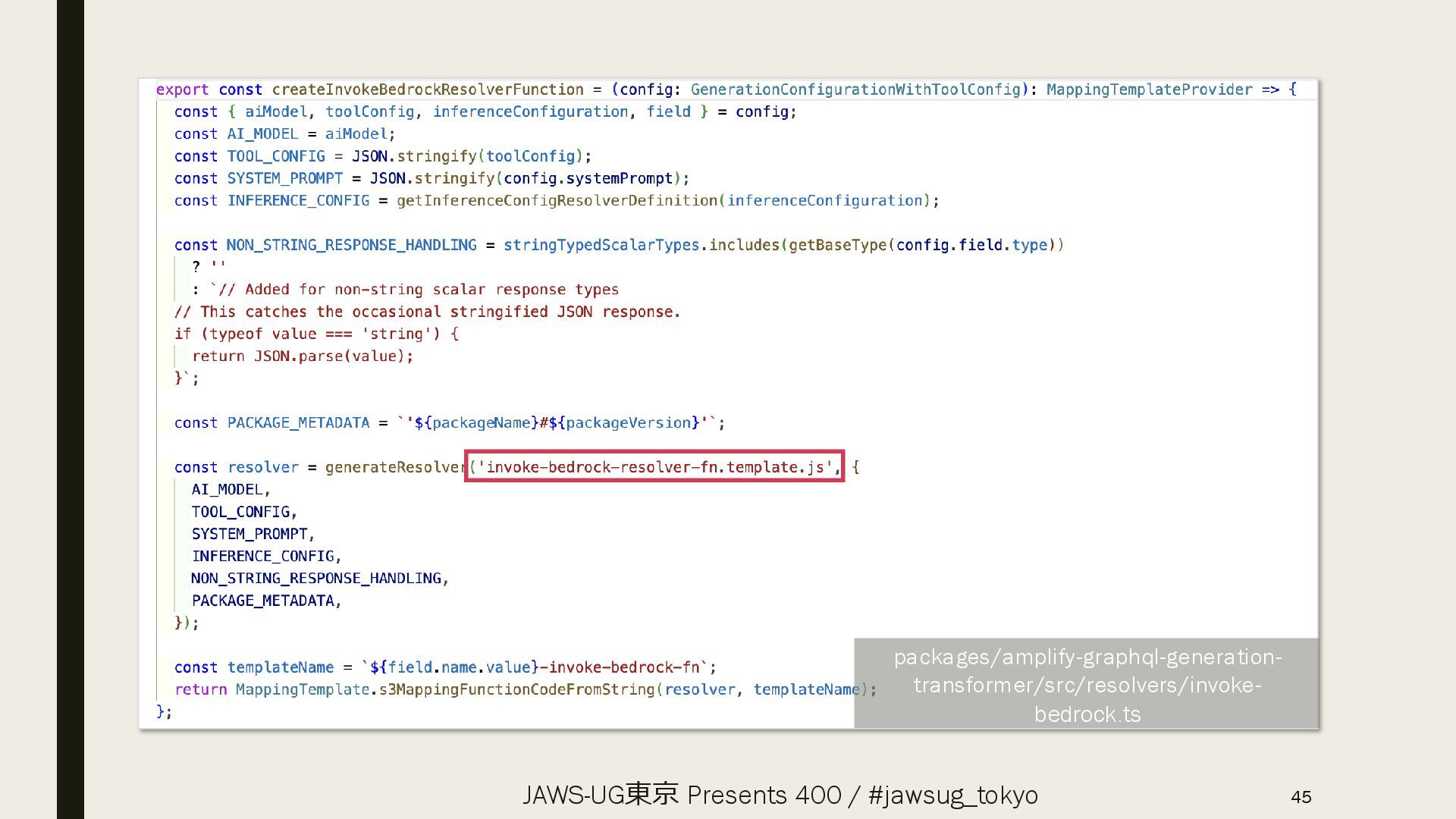Click the #jawsug_tokyo footer text

(x=952, y=795)
